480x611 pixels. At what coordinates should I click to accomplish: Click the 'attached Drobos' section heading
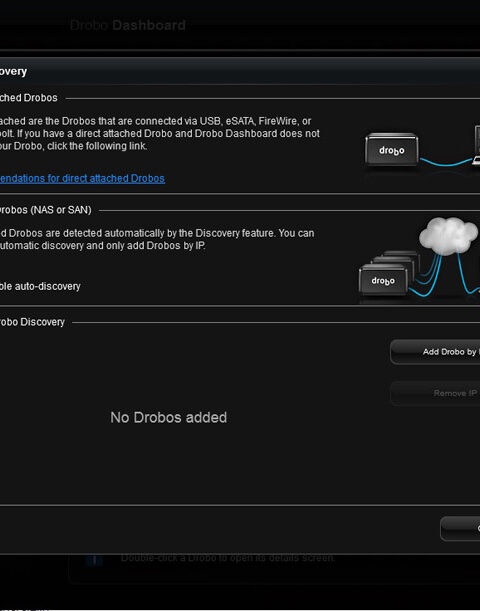pyautogui.click(x=29, y=98)
